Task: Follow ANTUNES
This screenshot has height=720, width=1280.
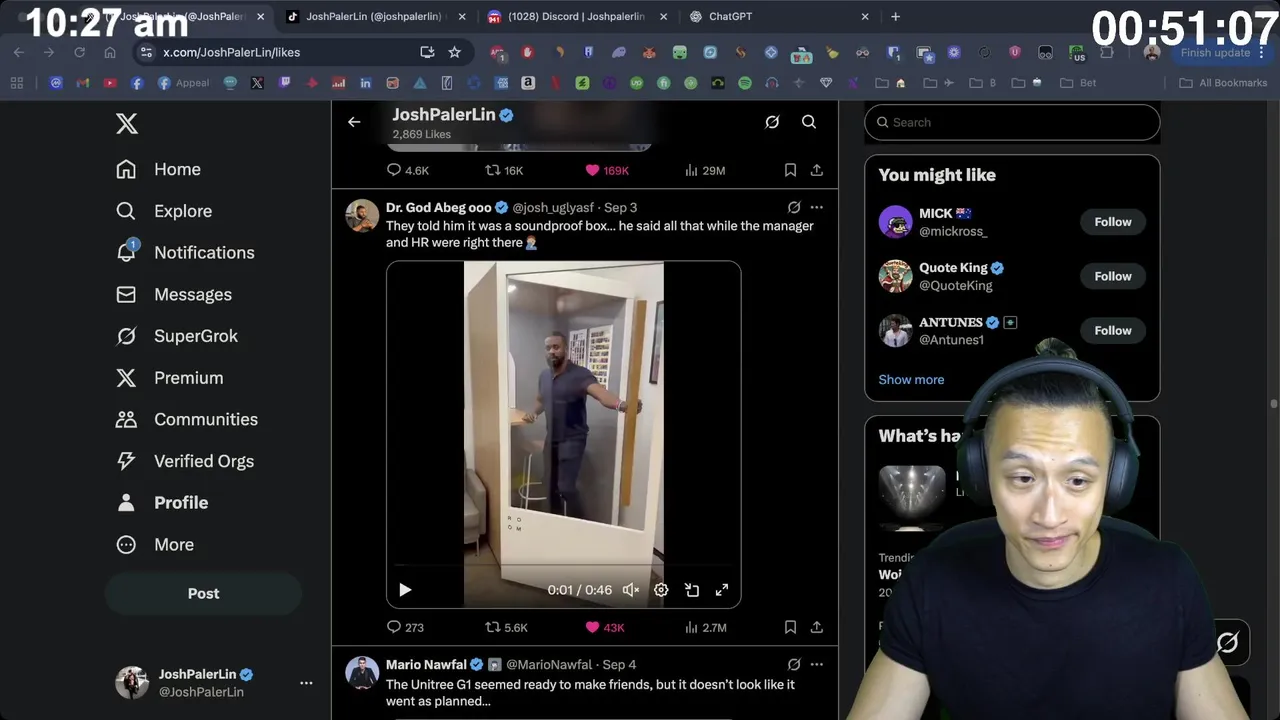Action: (x=1112, y=330)
